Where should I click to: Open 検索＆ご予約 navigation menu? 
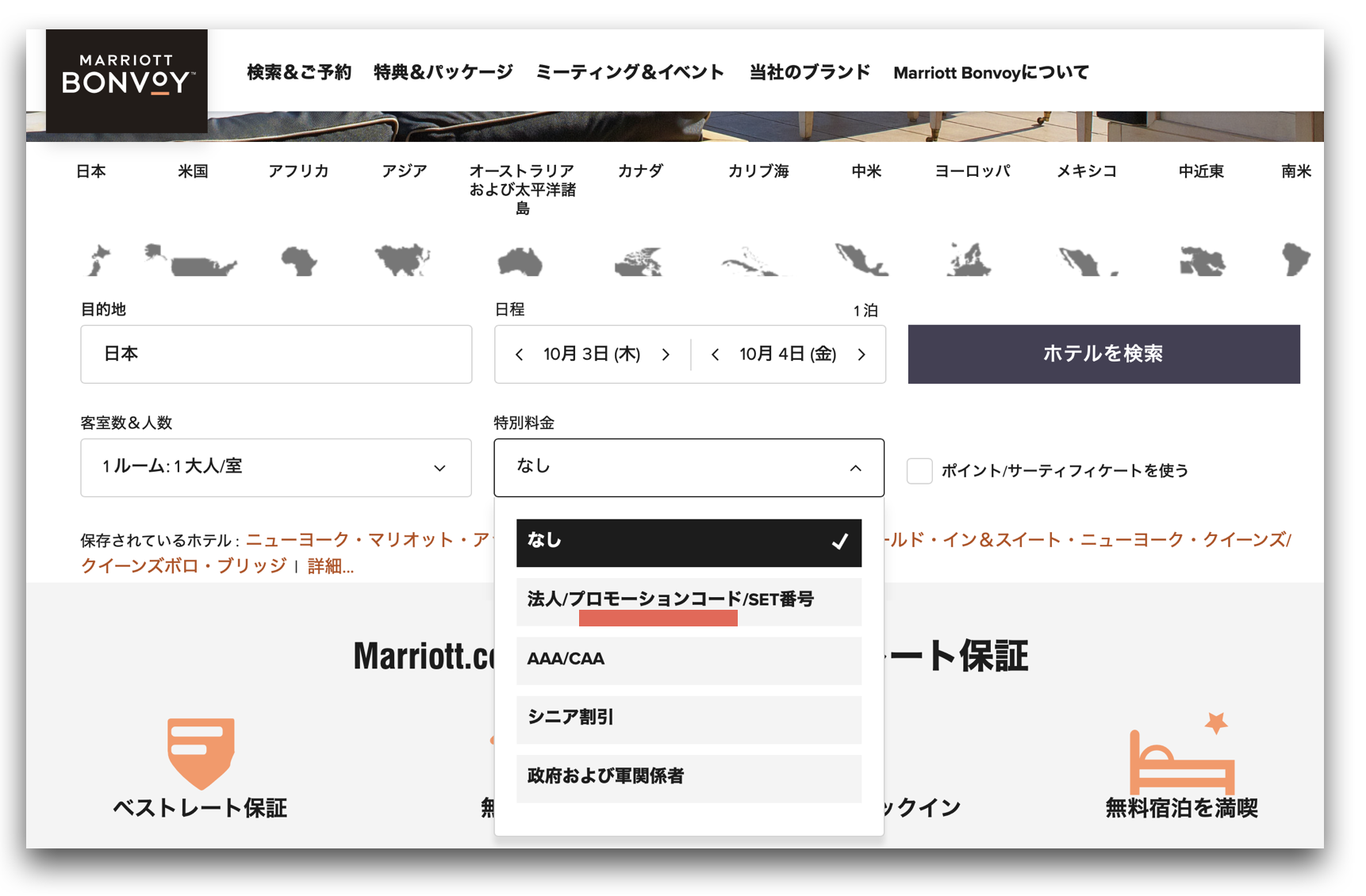pyautogui.click(x=299, y=72)
